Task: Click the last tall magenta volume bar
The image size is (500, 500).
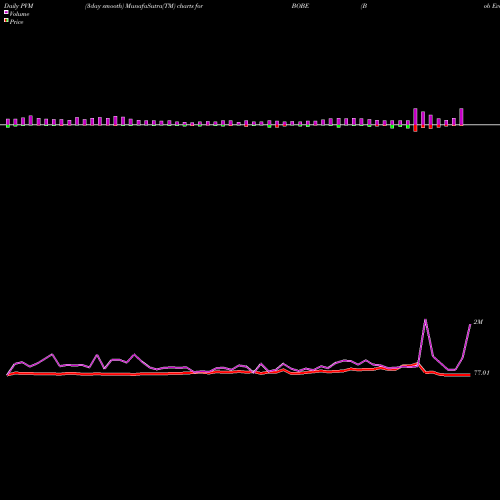Action: click(461, 117)
